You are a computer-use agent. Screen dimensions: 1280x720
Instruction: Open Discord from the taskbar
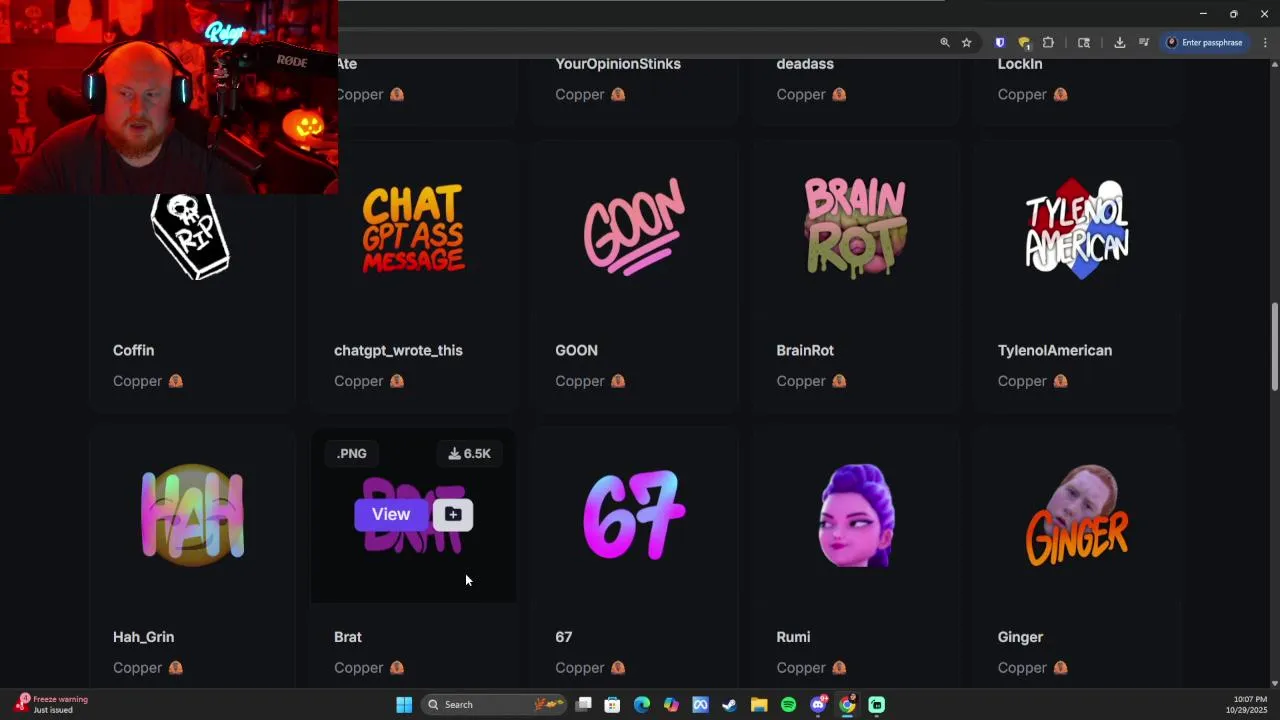click(x=818, y=705)
